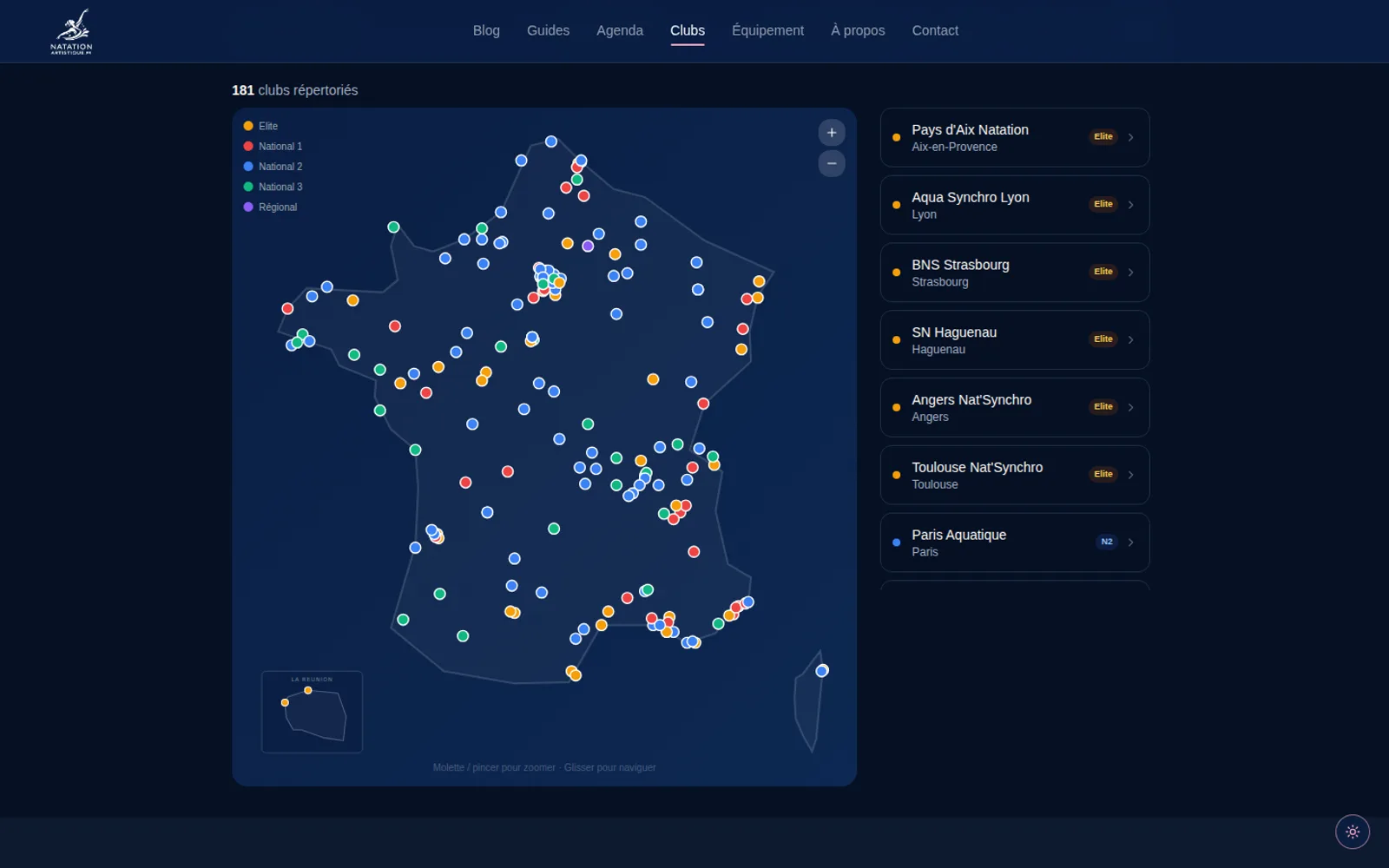Click the 'Aix-en-Provence' city subtitle
The image size is (1389, 868).
954,148
